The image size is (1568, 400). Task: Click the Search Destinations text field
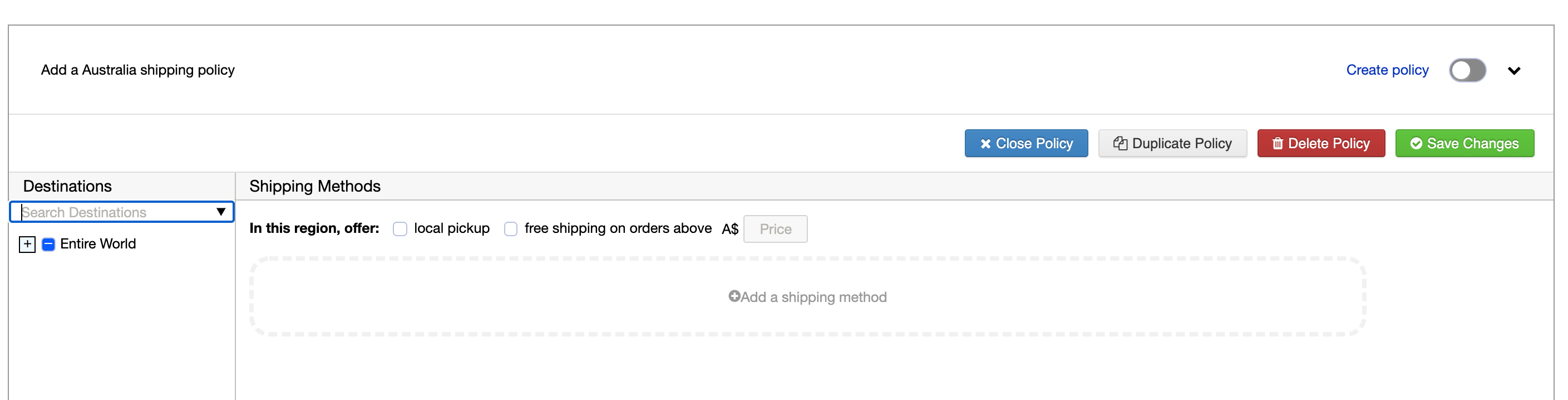[116, 212]
